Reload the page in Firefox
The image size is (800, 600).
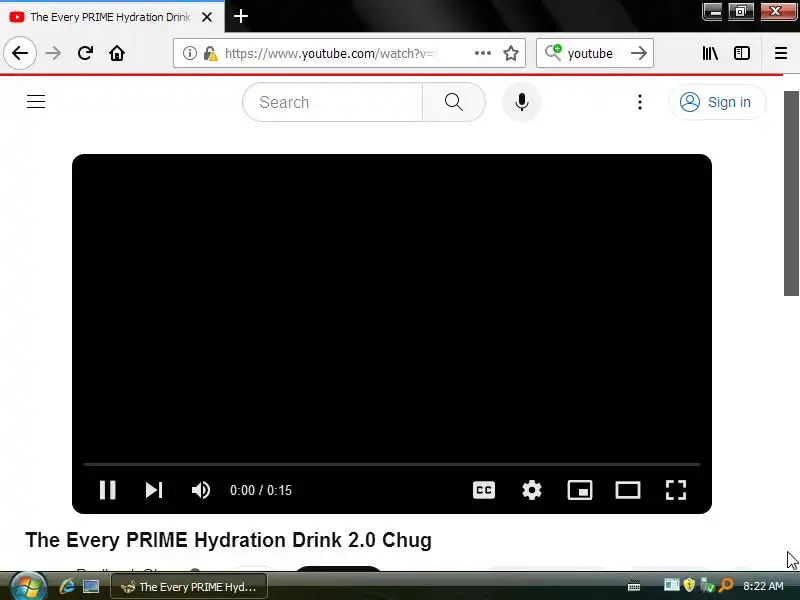[85, 53]
